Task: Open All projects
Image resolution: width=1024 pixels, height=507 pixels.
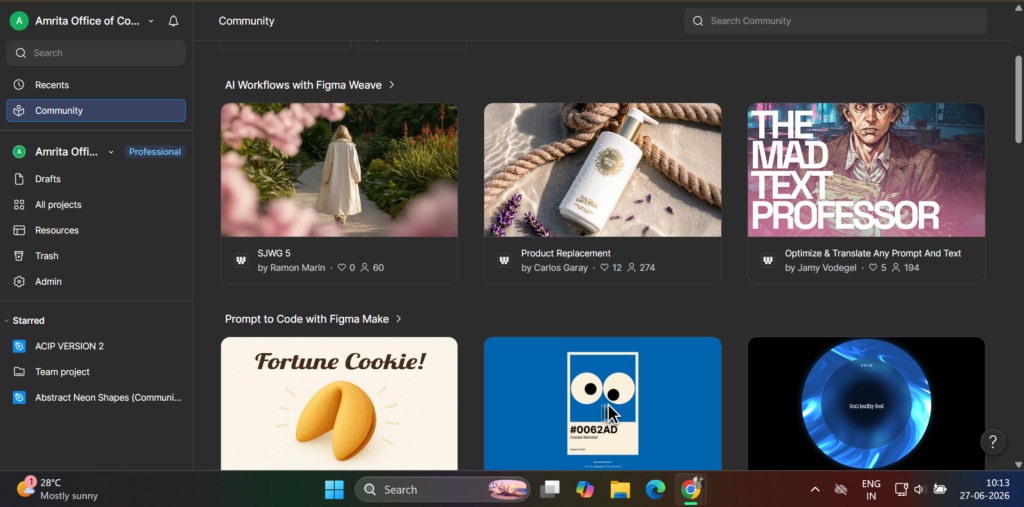Action: coord(96,204)
